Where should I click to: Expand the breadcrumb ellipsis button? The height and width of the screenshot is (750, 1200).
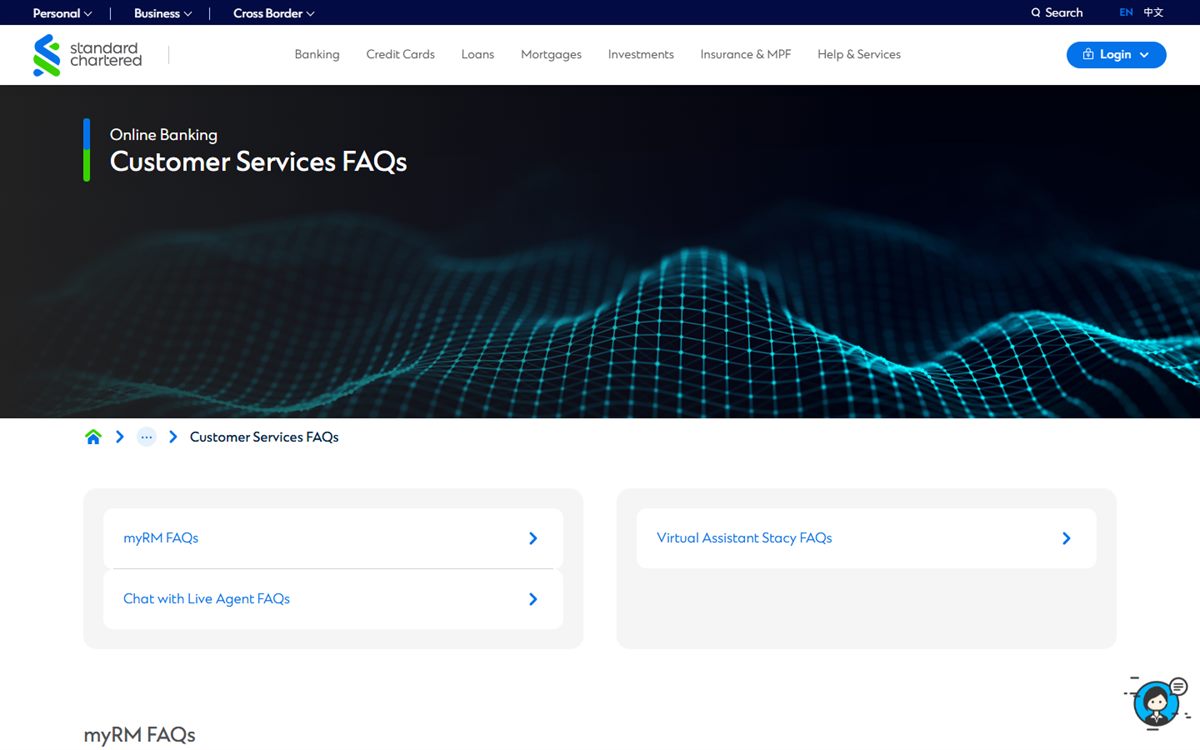point(147,437)
